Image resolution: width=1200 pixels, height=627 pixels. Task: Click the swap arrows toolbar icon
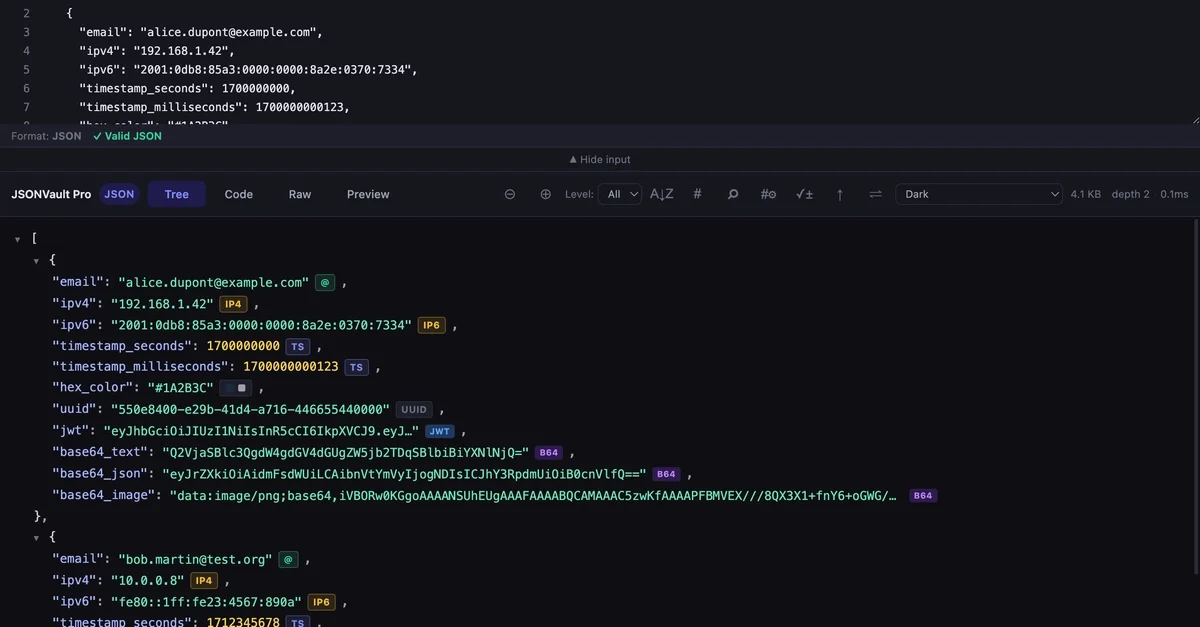875,194
